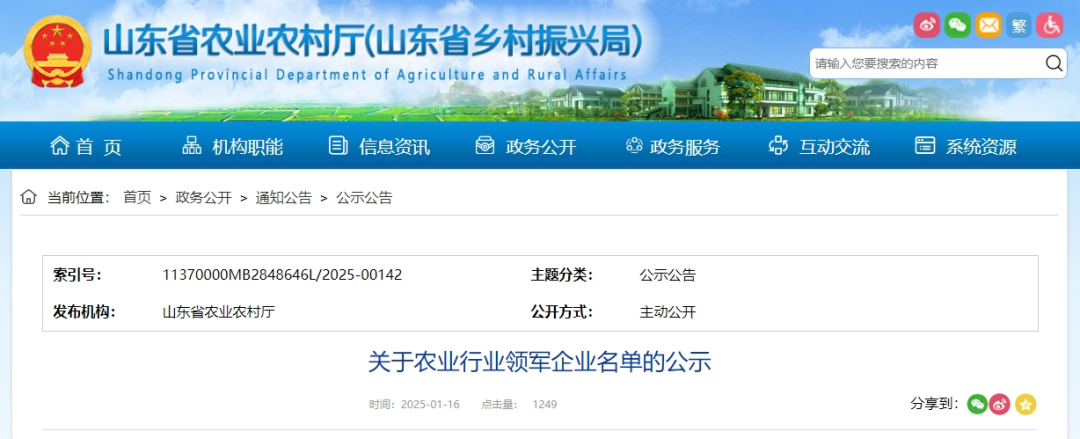Open the Weibo icon in the header

pyautogui.click(x=926, y=25)
